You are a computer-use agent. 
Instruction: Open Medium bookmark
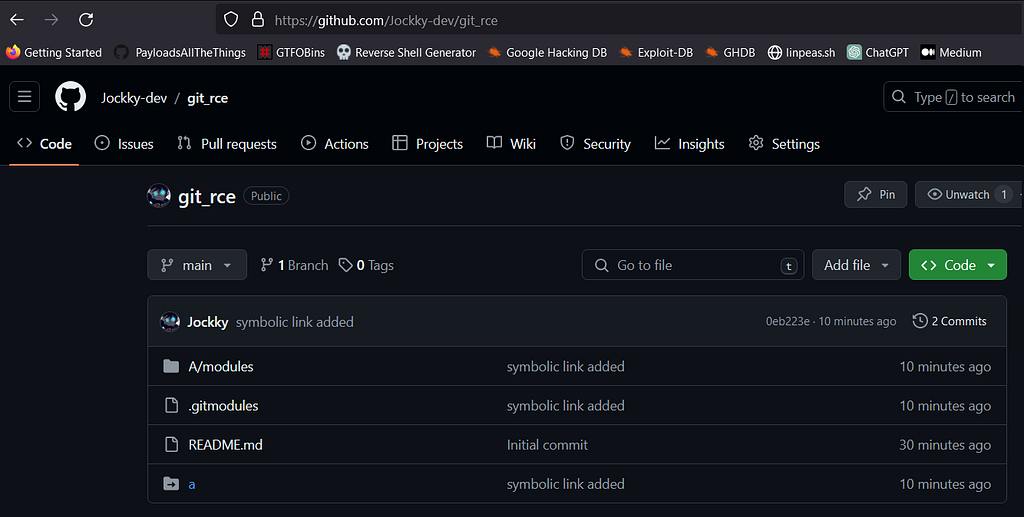pos(951,52)
